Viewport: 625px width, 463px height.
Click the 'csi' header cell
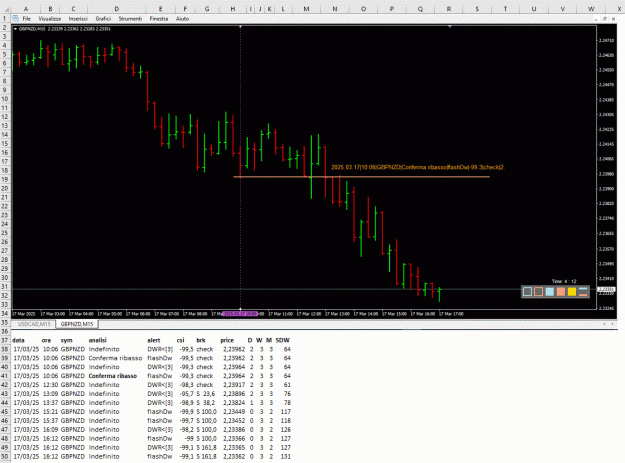click(181, 340)
